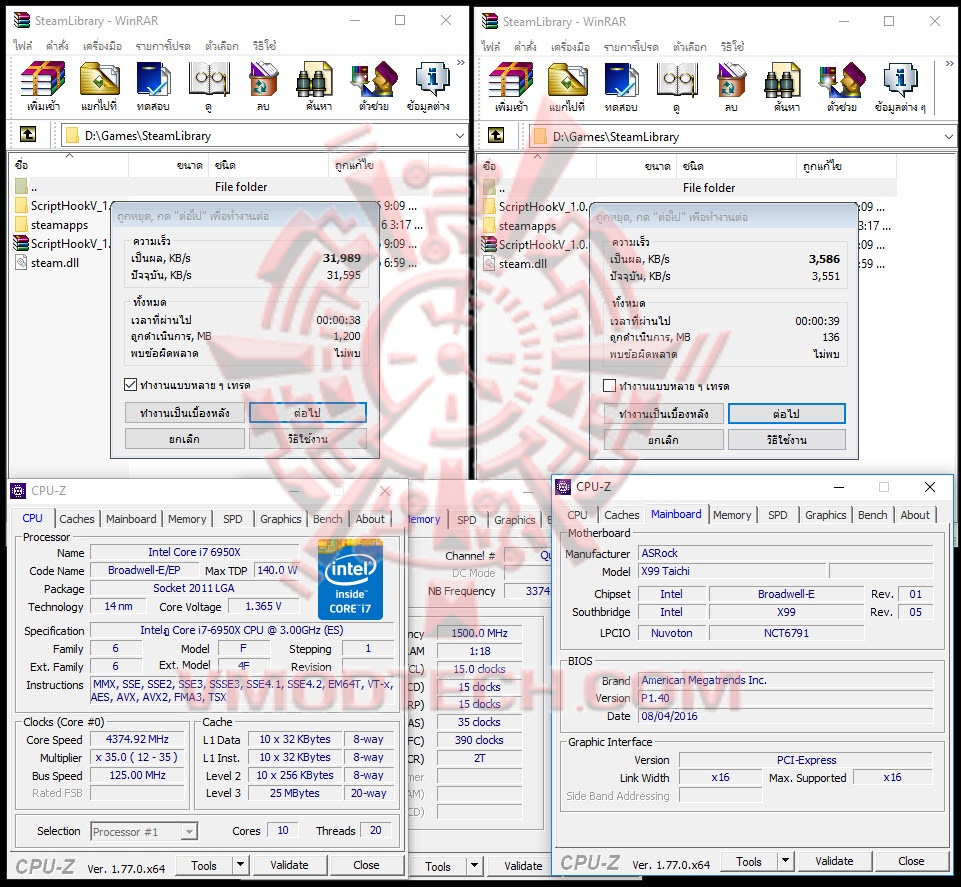Click the Wizard icon in left WinRAR toolbar
The height and width of the screenshot is (887, 961).
[374, 80]
